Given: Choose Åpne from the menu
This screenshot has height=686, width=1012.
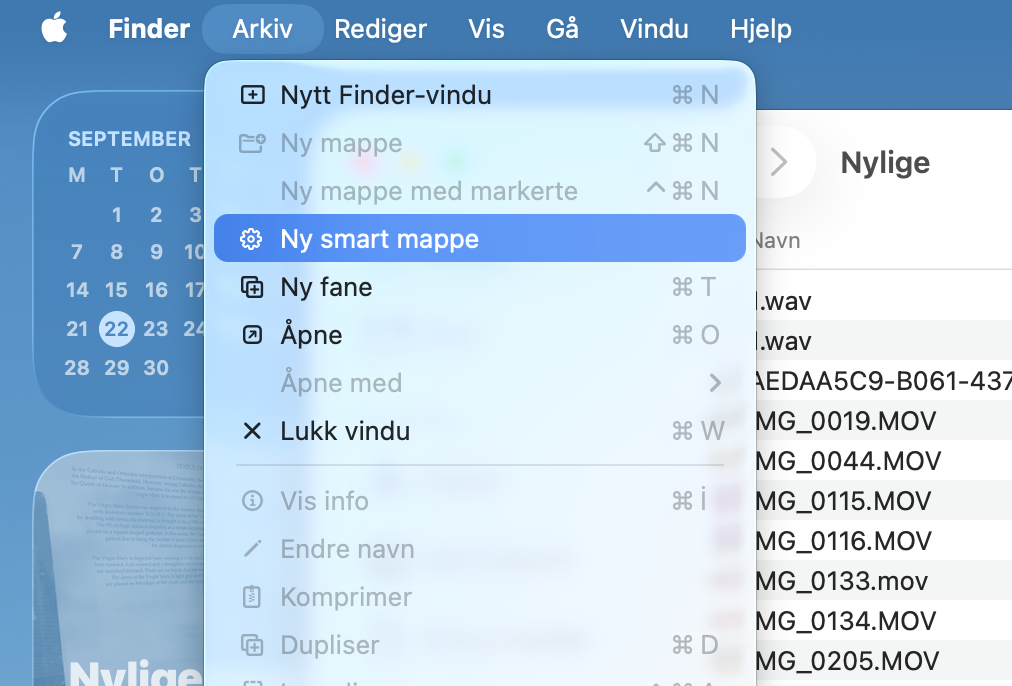Looking at the screenshot, I should click(x=480, y=335).
